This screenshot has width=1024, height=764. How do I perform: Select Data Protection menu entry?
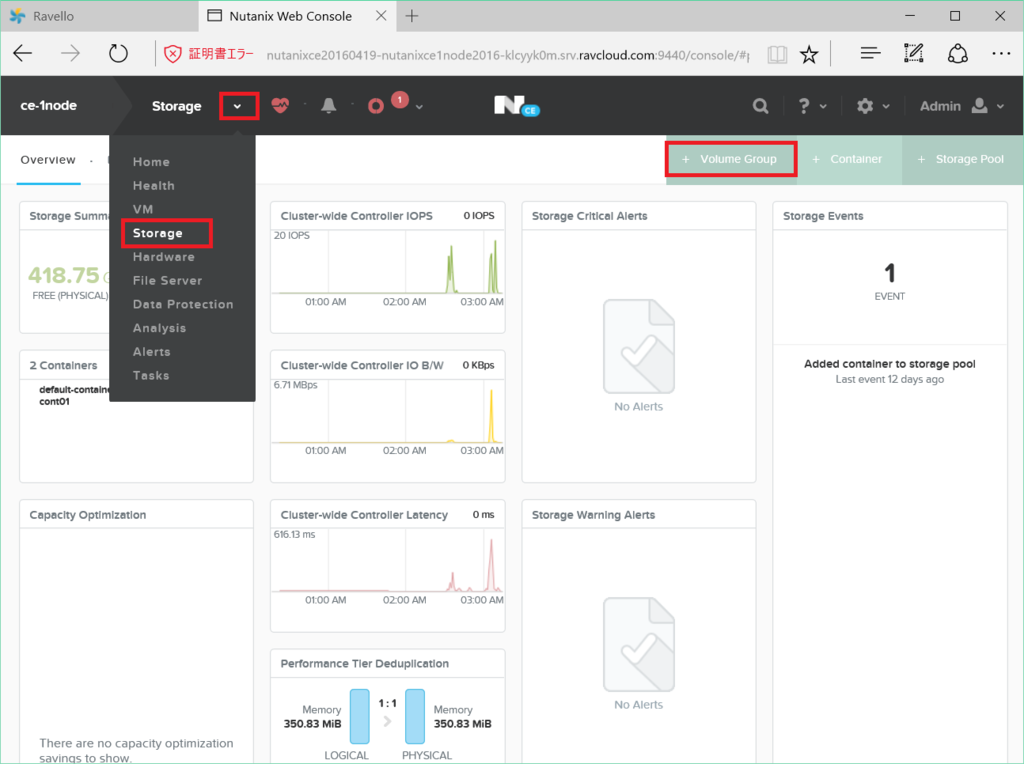(183, 304)
